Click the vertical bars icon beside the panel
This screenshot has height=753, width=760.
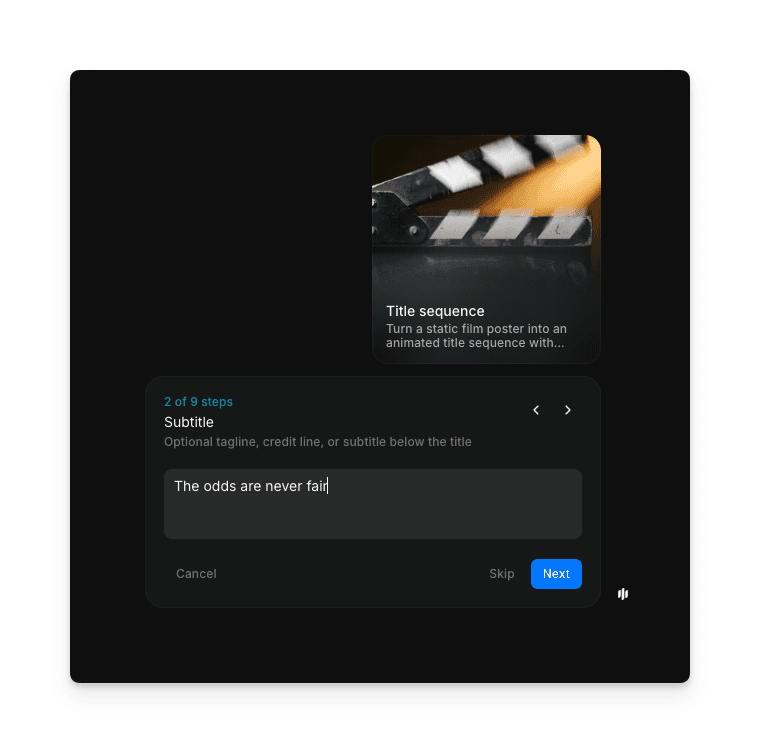[x=623, y=594]
